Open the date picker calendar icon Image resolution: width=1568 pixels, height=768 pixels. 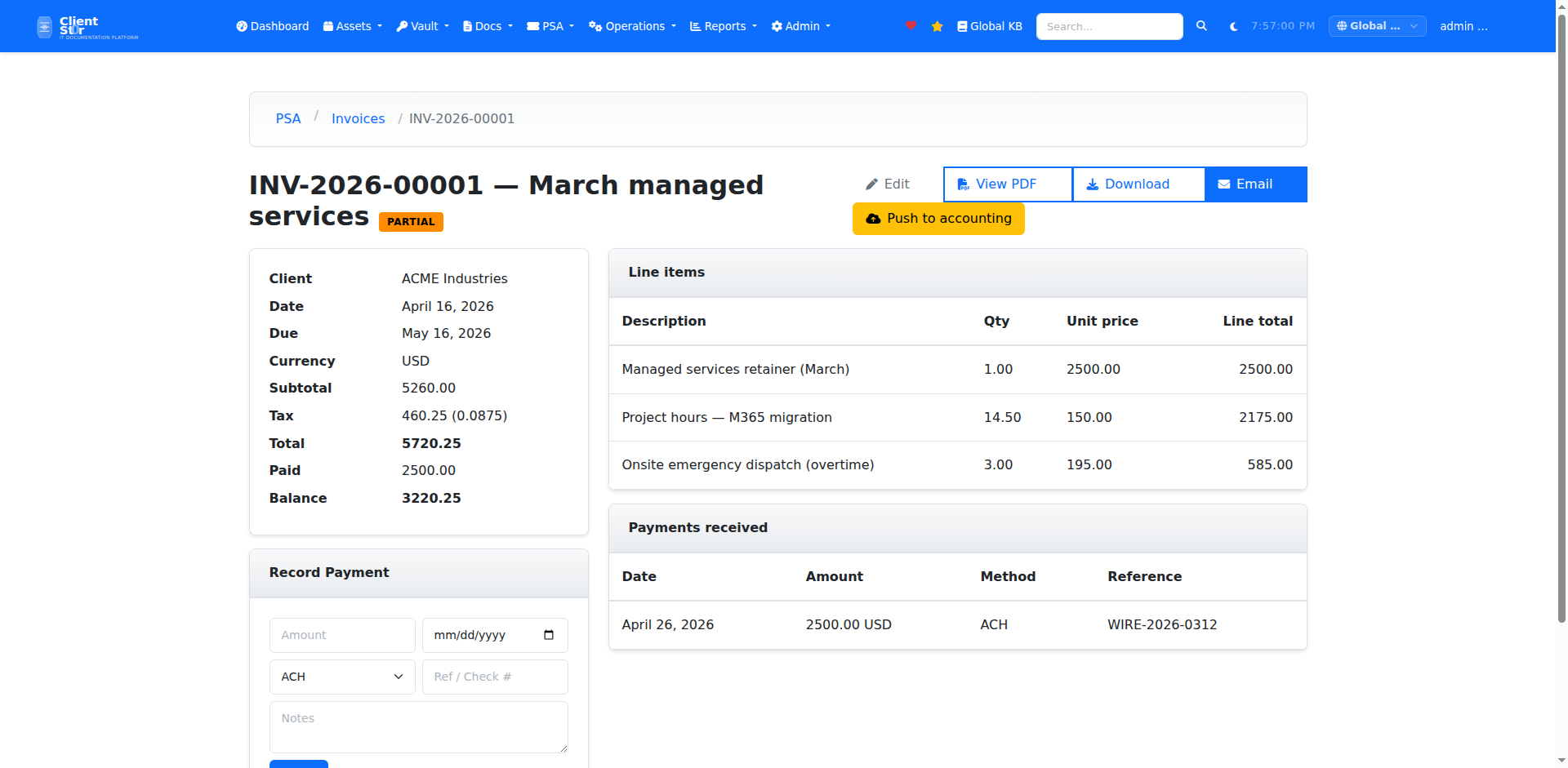click(x=549, y=635)
